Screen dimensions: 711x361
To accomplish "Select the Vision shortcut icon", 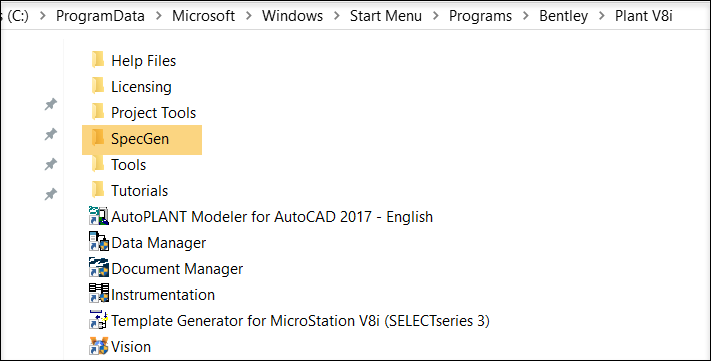I will pyautogui.click(x=98, y=346).
